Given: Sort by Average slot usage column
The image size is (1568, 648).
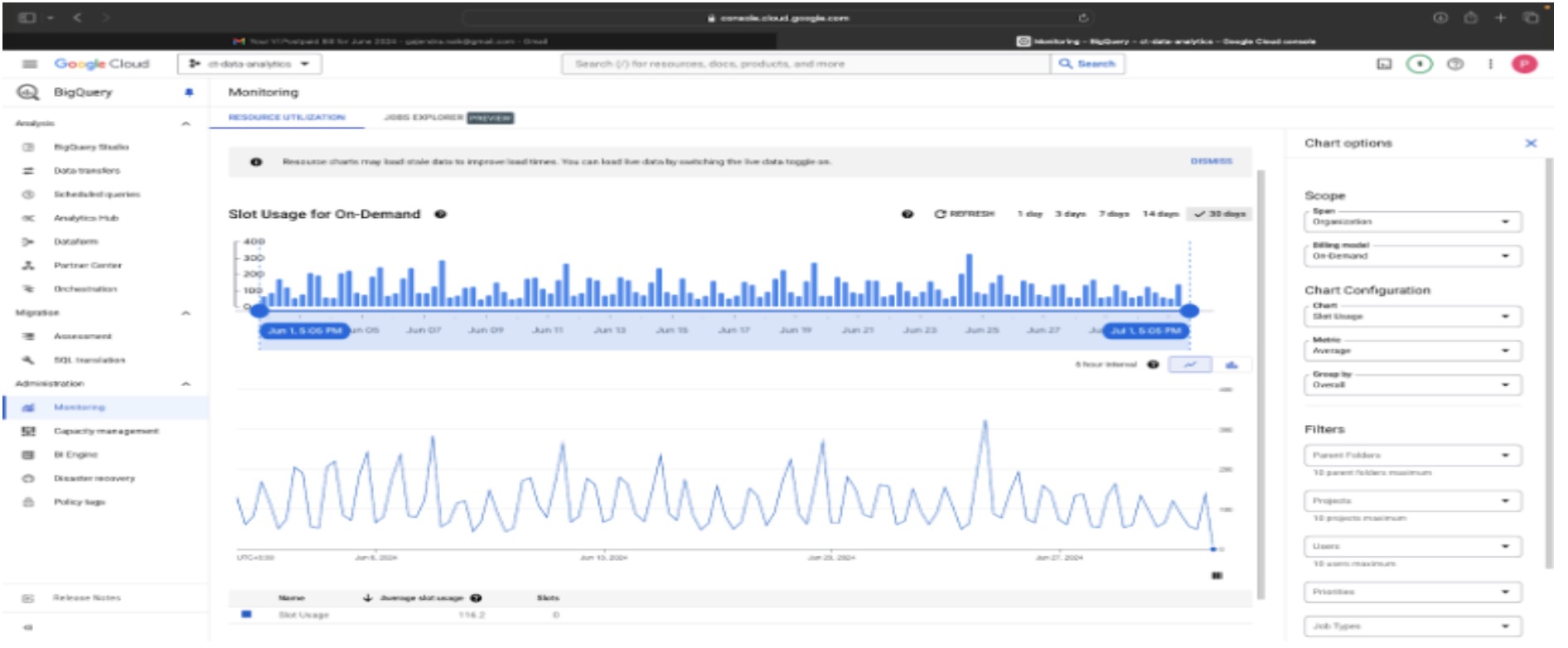Looking at the screenshot, I should click(421, 598).
